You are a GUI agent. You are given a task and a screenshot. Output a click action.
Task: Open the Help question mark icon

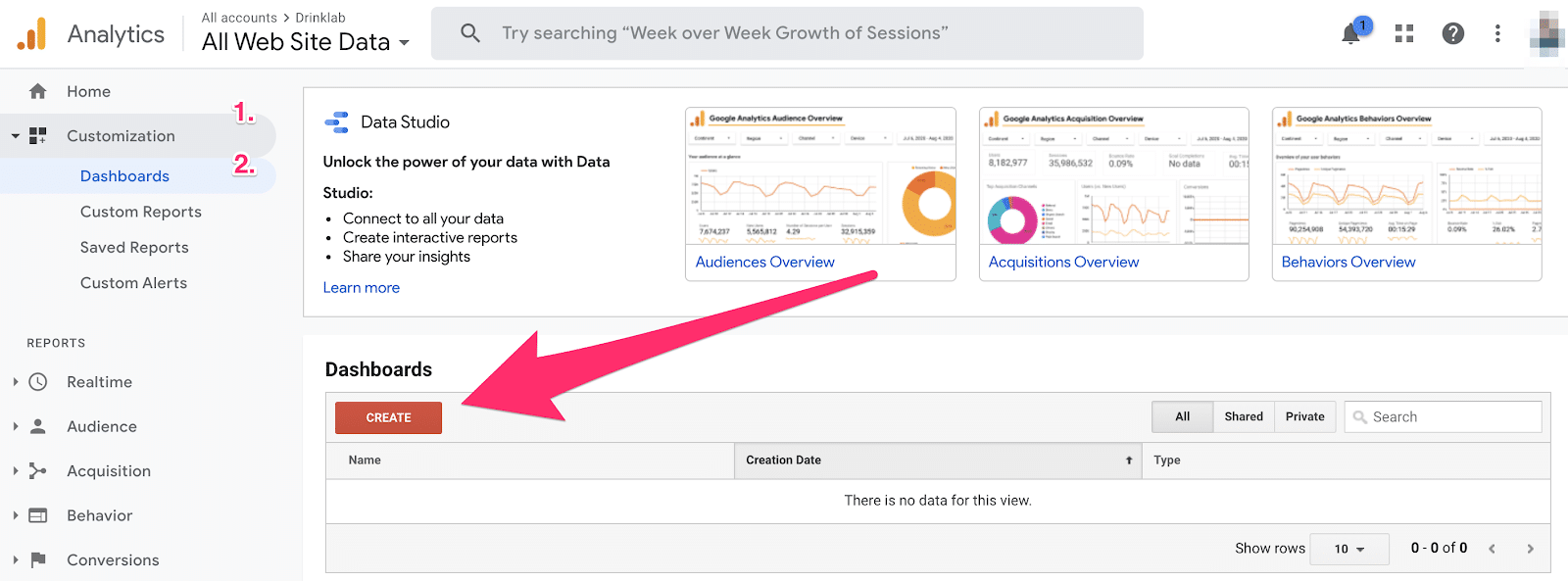click(1453, 33)
